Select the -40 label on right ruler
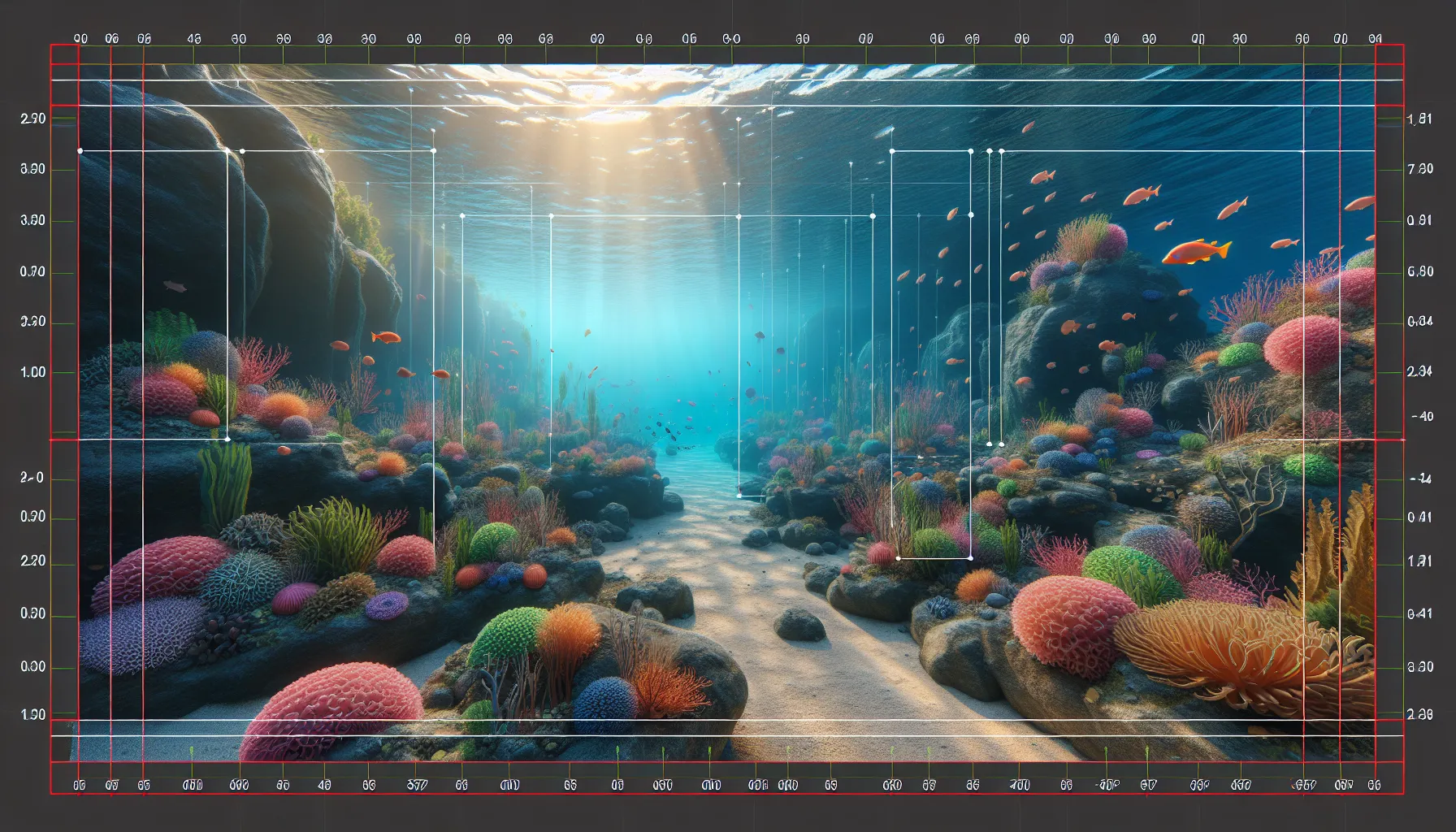 [1422, 417]
